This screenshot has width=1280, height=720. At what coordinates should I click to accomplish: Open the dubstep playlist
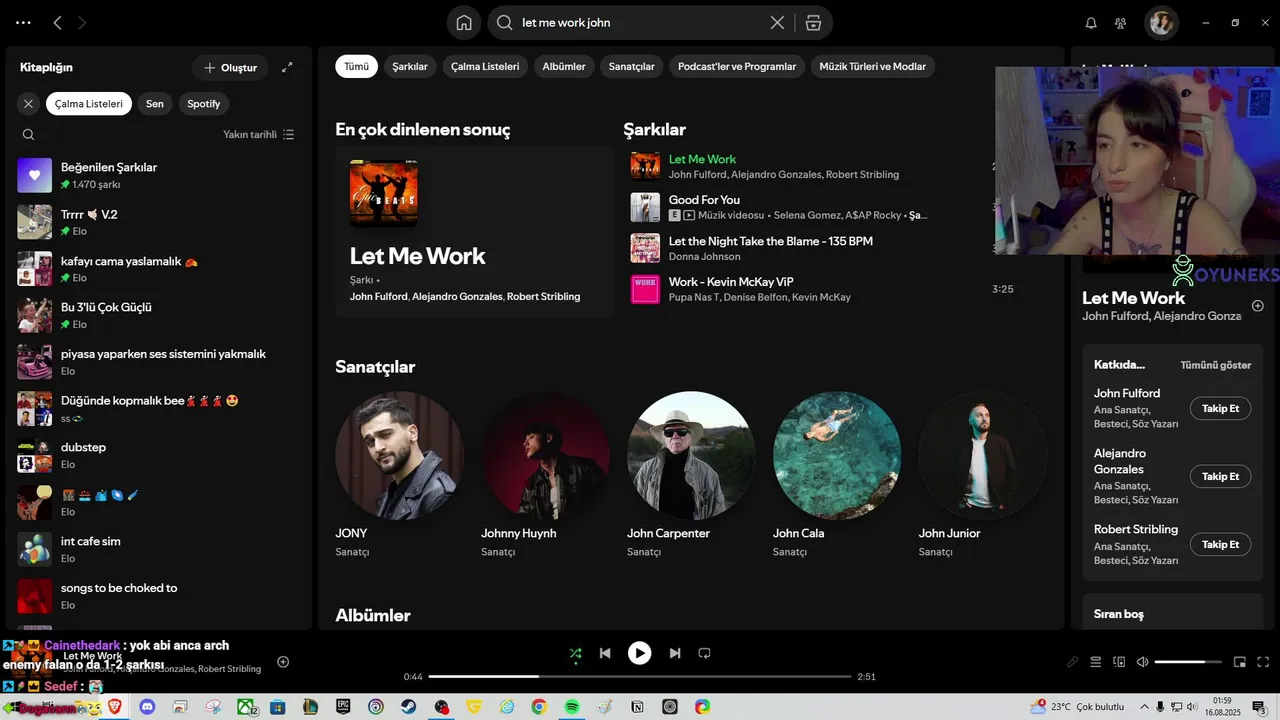pyautogui.click(x=160, y=455)
